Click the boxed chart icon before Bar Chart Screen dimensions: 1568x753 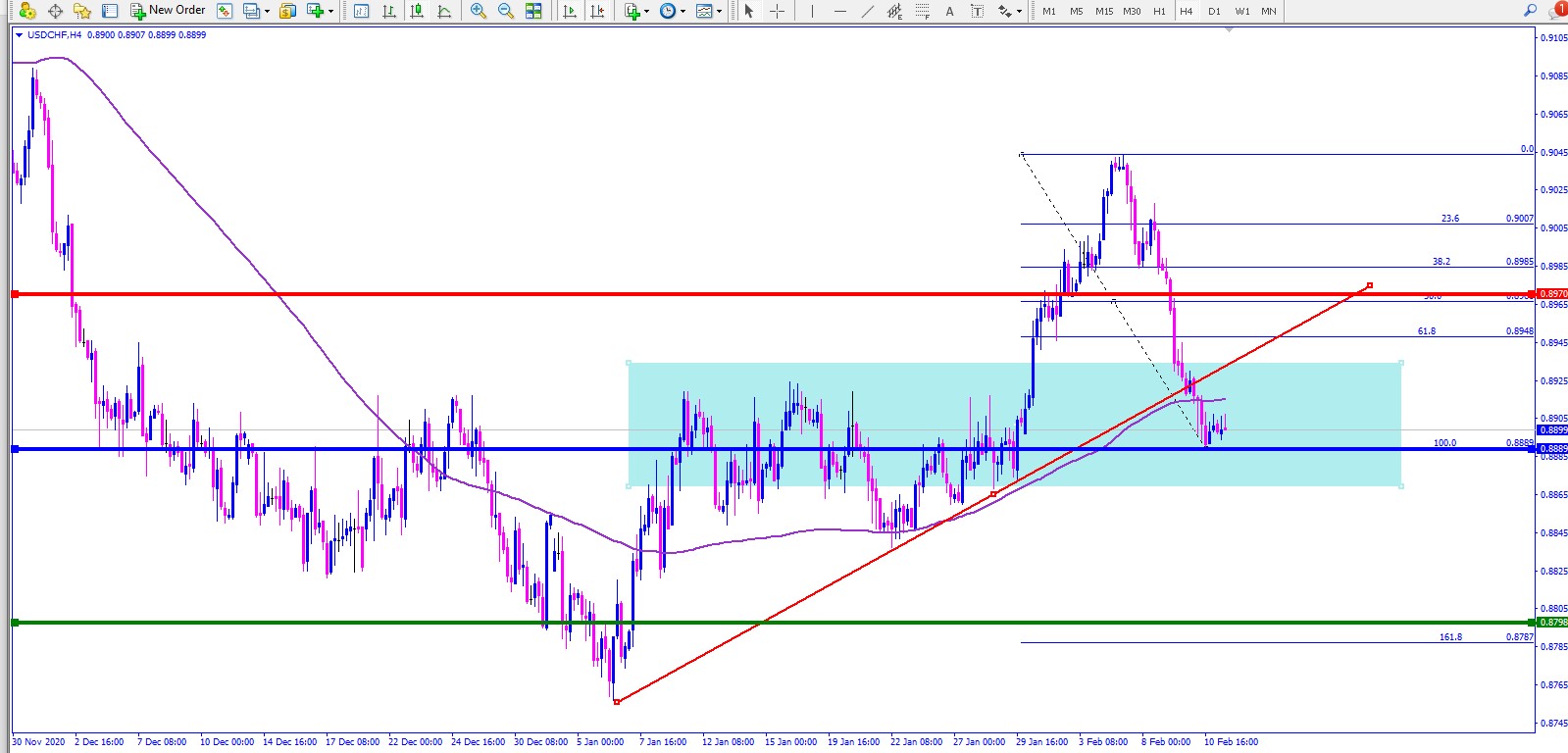click(x=361, y=11)
